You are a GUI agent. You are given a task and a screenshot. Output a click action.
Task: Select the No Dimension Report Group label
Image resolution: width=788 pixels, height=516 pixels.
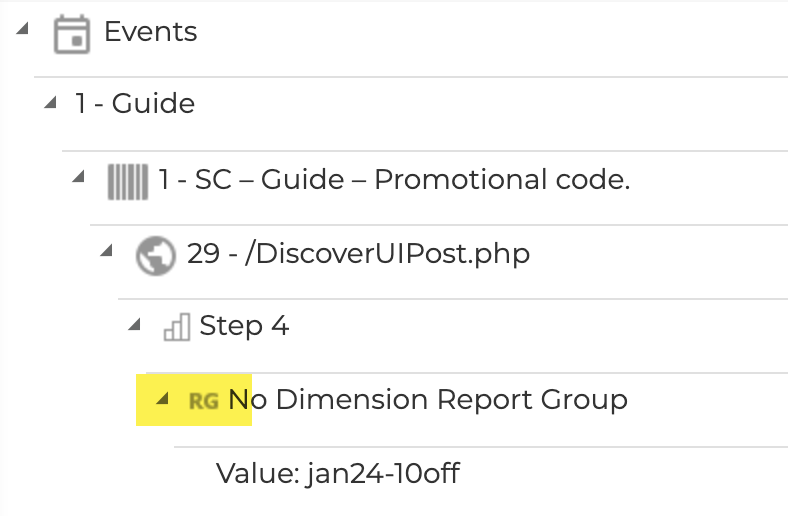click(x=428, y=400)
